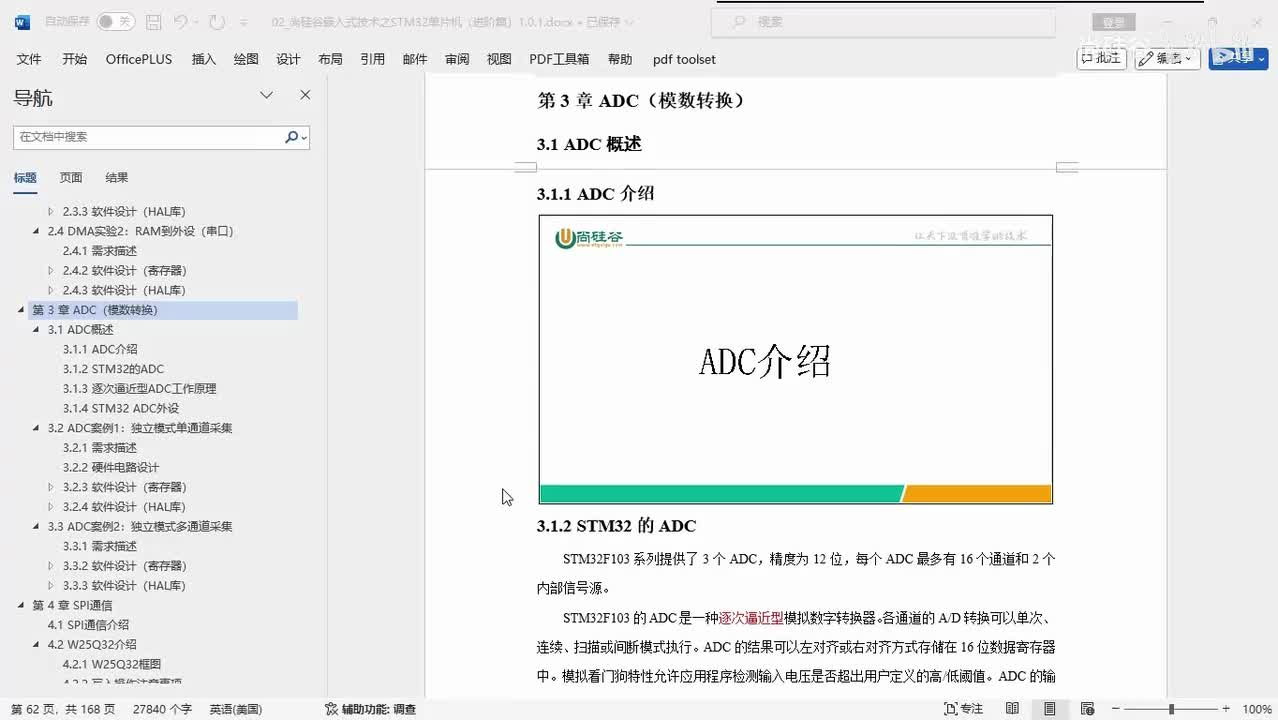1278x720 pixels.
Task: Close the 导航 navigation pane
Action: [x=305, y=95]
